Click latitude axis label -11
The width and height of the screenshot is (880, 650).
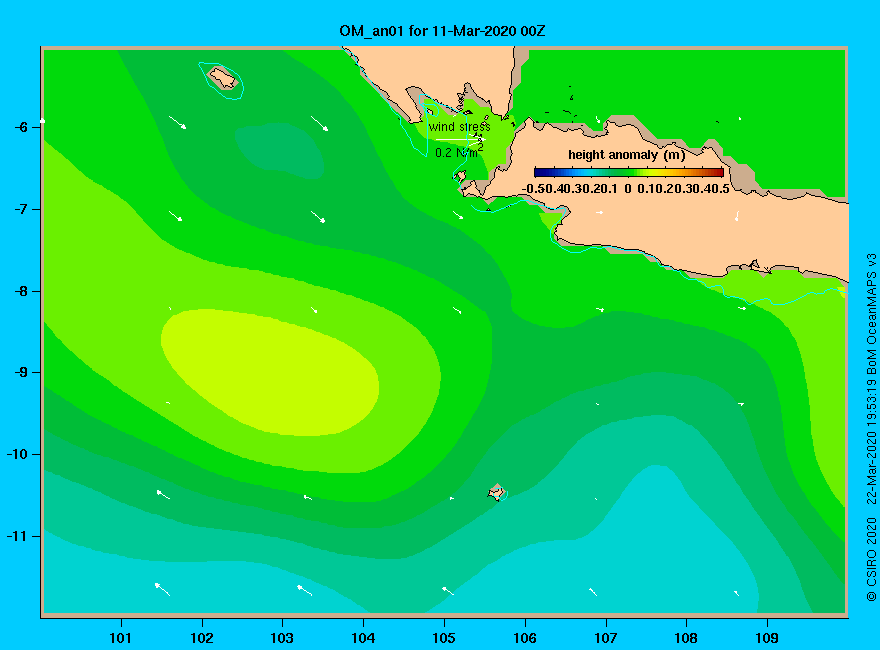click(17, 536)
